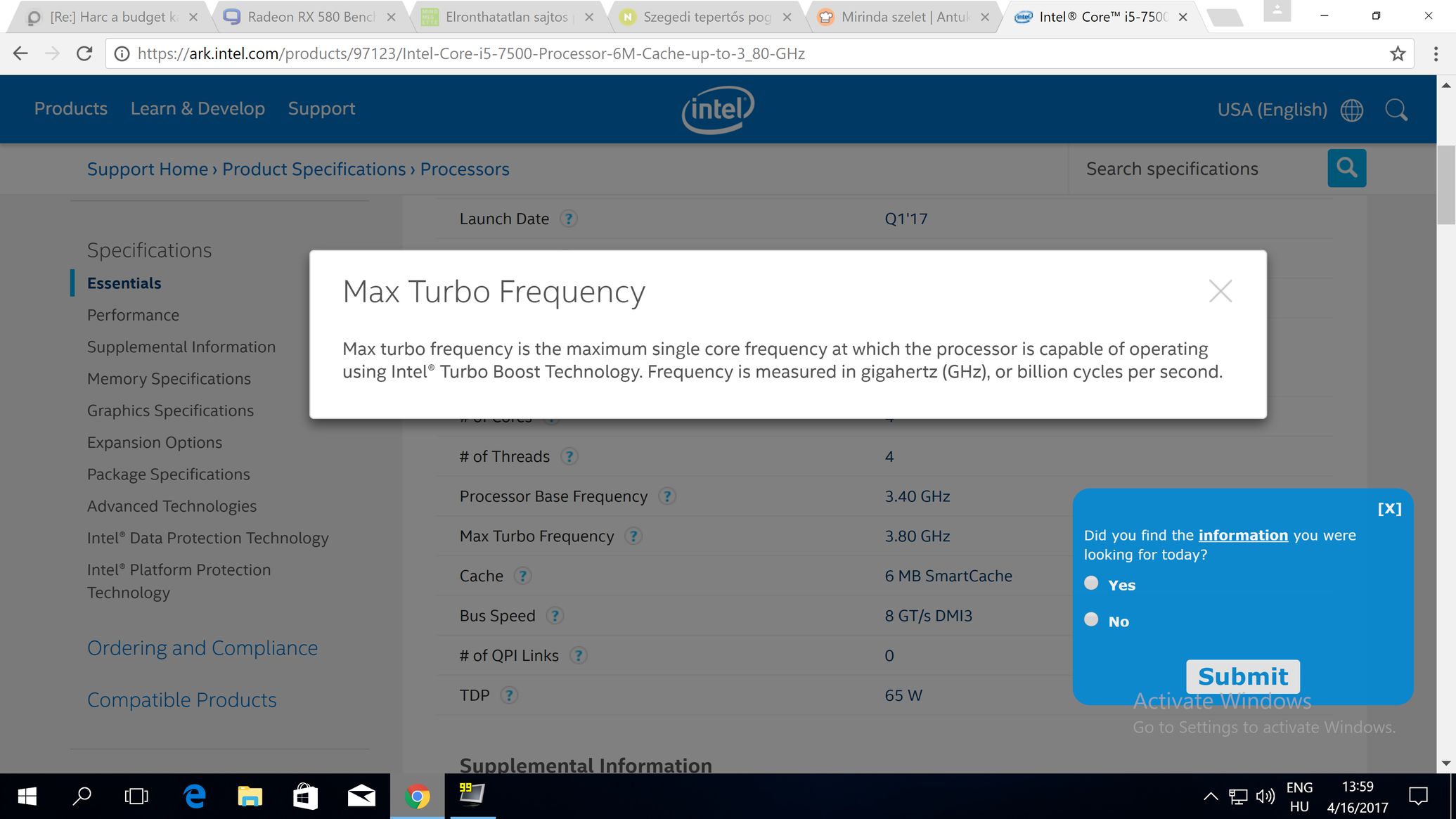Click help icon next to Cache
This screenshot has width=1456, height=819.
pyautogui.click(x=522, y=576)
